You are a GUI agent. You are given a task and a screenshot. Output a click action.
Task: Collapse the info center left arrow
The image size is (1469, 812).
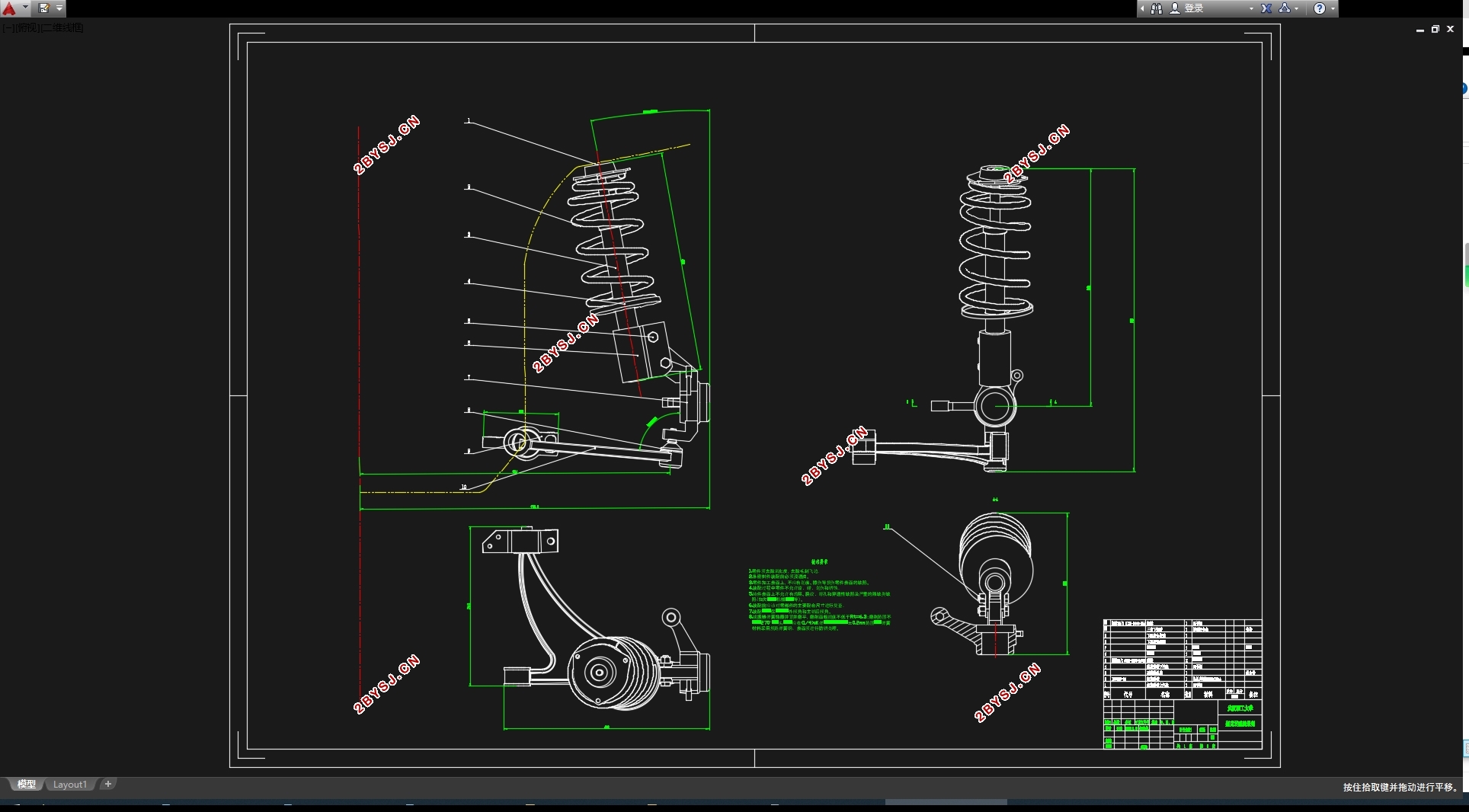(1142, 8)
